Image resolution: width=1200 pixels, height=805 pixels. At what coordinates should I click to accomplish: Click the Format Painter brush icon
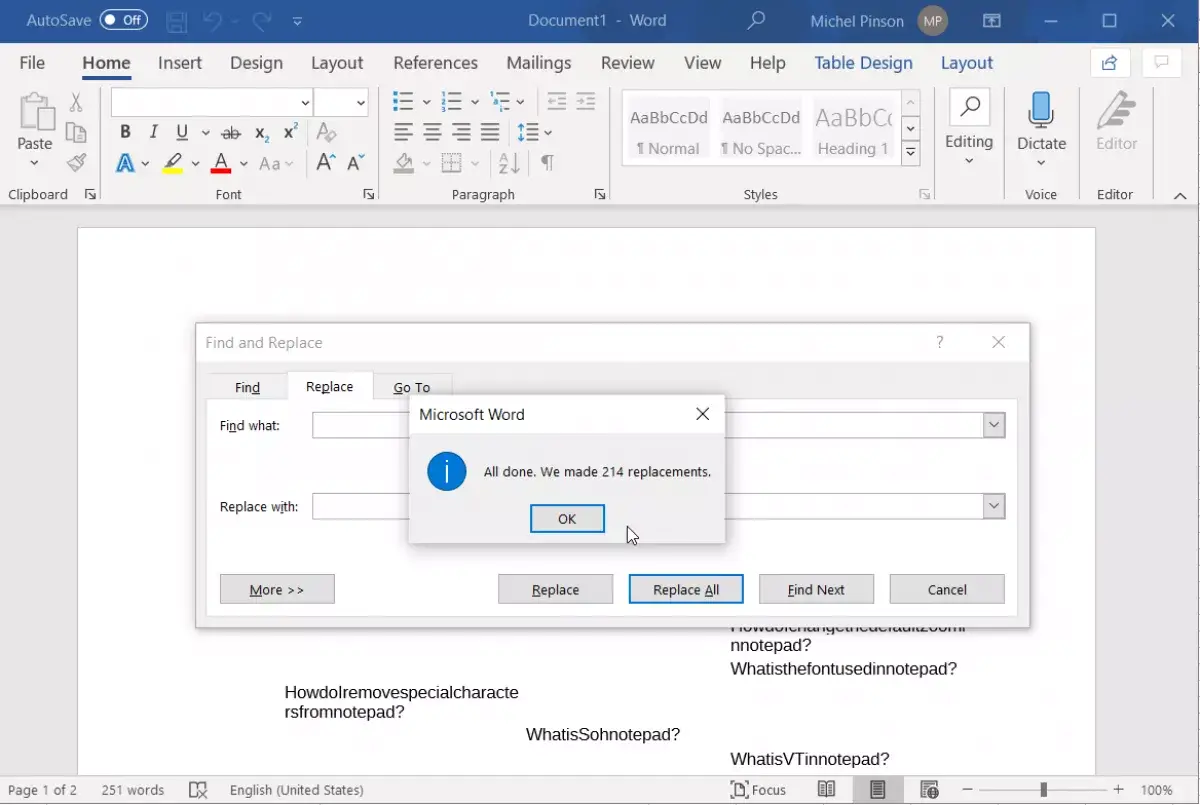coord(76,162)
